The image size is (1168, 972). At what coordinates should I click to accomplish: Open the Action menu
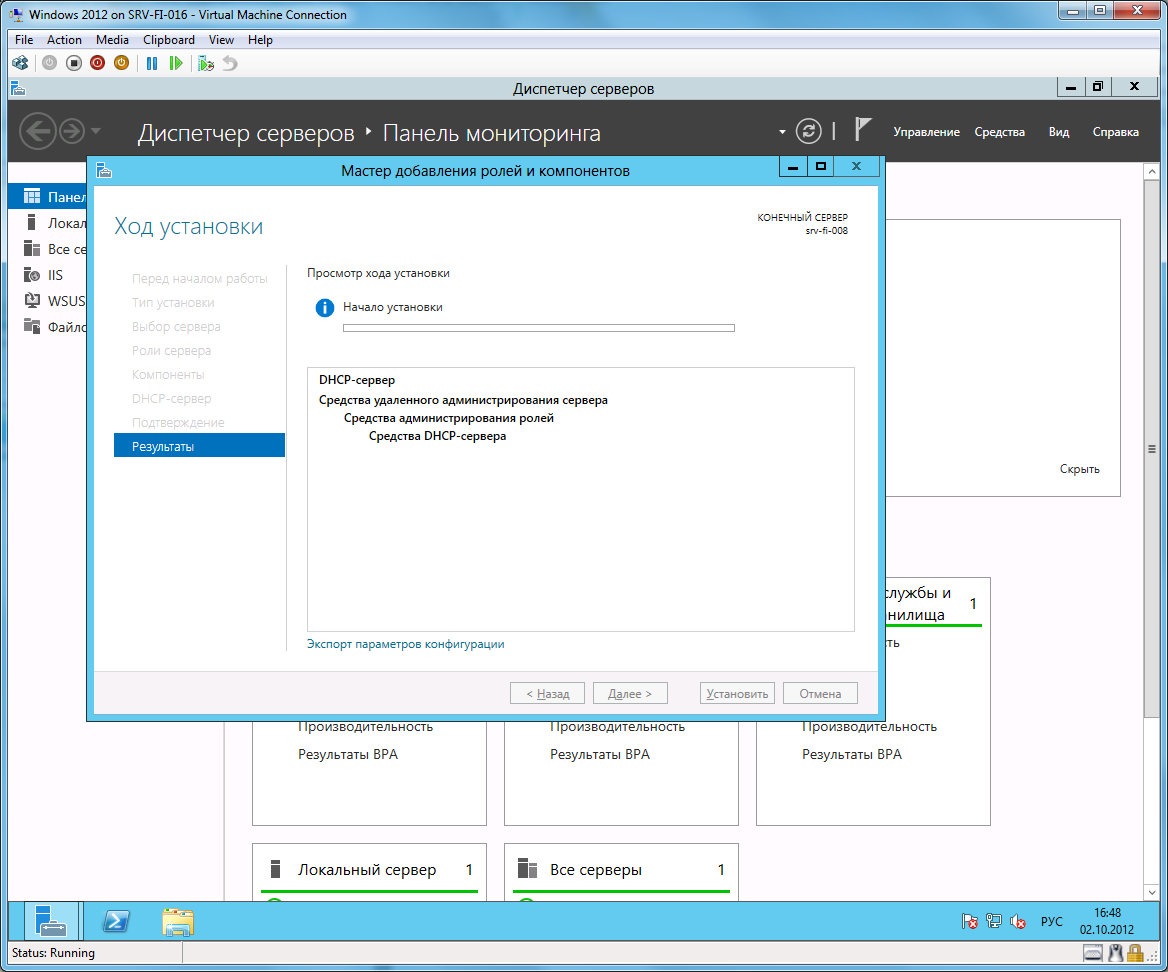pyautogui.click(x=64, y=39)
